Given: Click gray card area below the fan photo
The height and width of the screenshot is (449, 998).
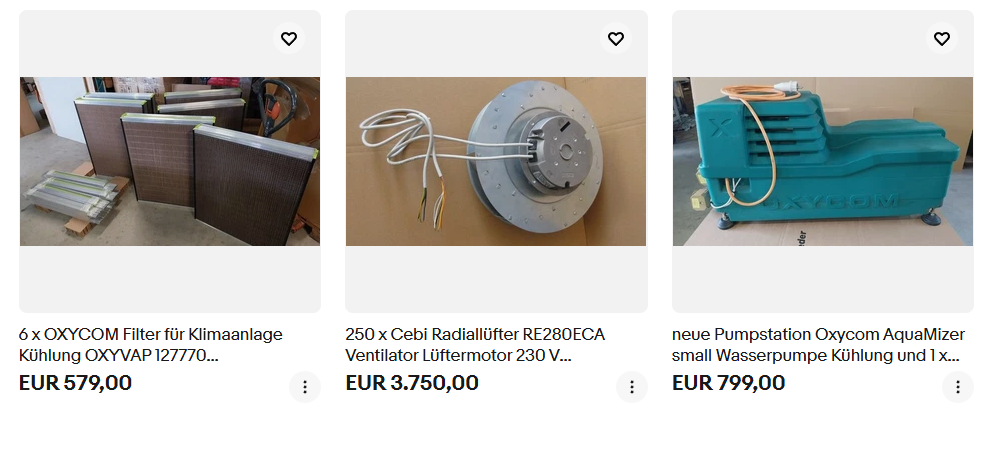Looking at the screenshot, I should (x=496, y=279).
